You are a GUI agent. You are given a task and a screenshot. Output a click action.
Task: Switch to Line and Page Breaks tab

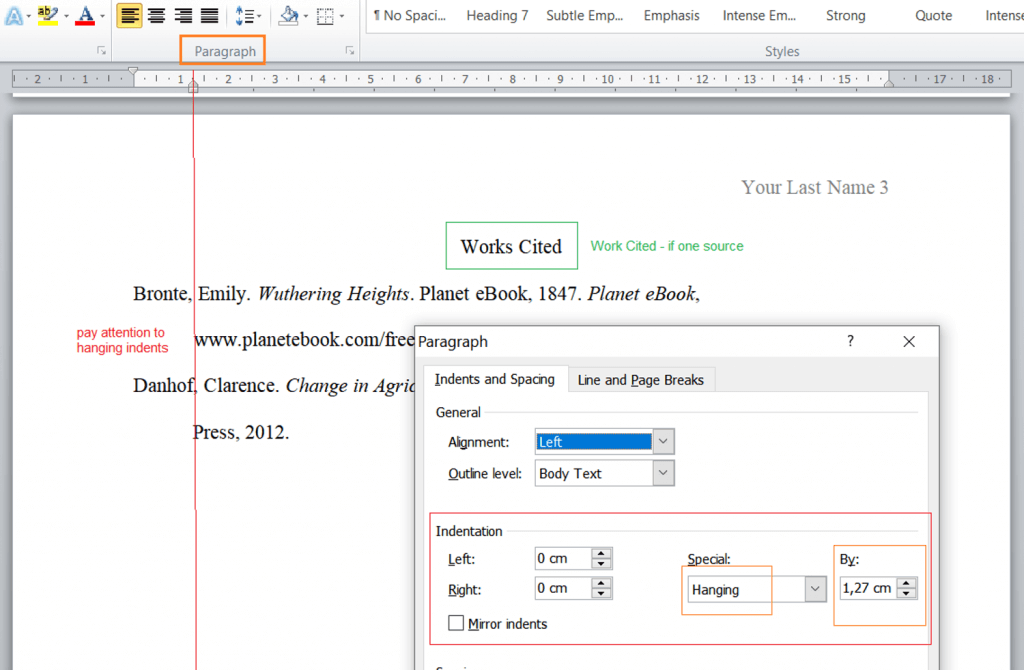click(x=641, y=379)
